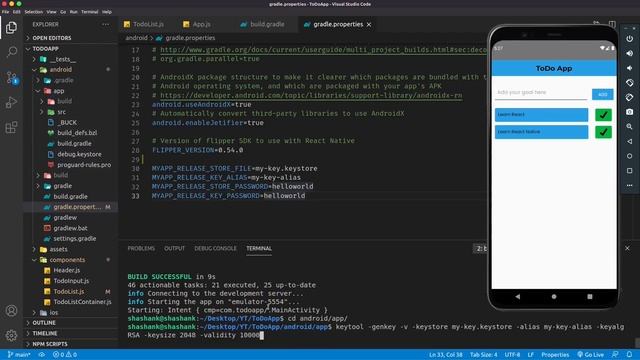Click the emulator sidebar Home circle
This screenshot has height=360, width=640.
point(629,156)
